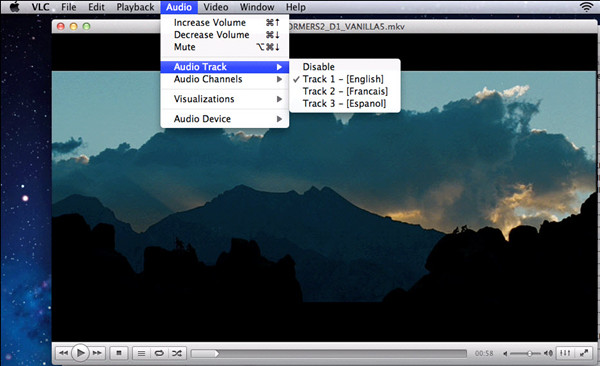Show the playlist with list icon
Screen dimensions: 600x366
point(141,353)
